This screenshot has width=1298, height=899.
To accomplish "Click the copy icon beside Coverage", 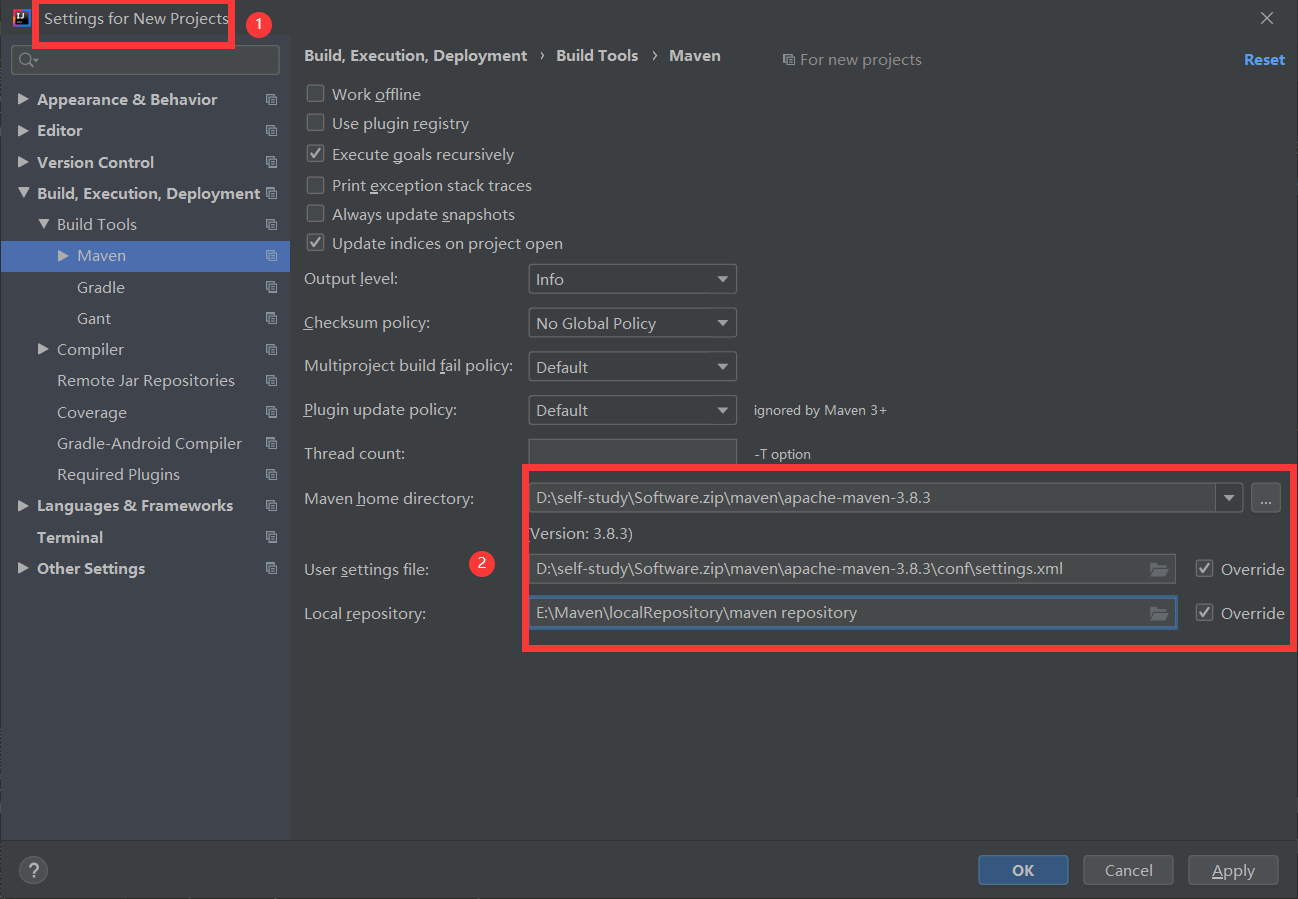I will tap(271, 412).
